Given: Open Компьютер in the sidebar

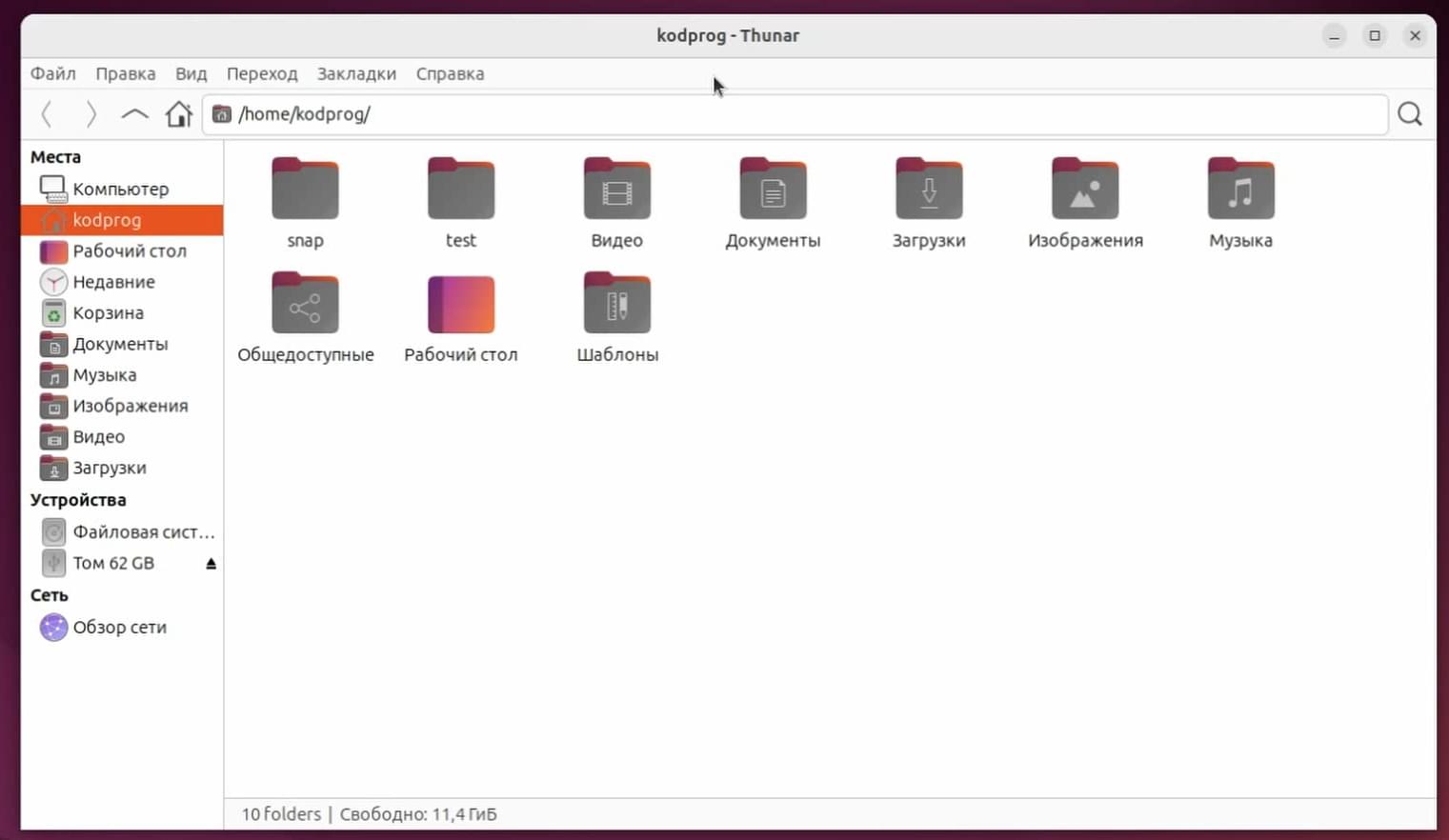Looking at the screenshot, I should [x=122, y=189].
